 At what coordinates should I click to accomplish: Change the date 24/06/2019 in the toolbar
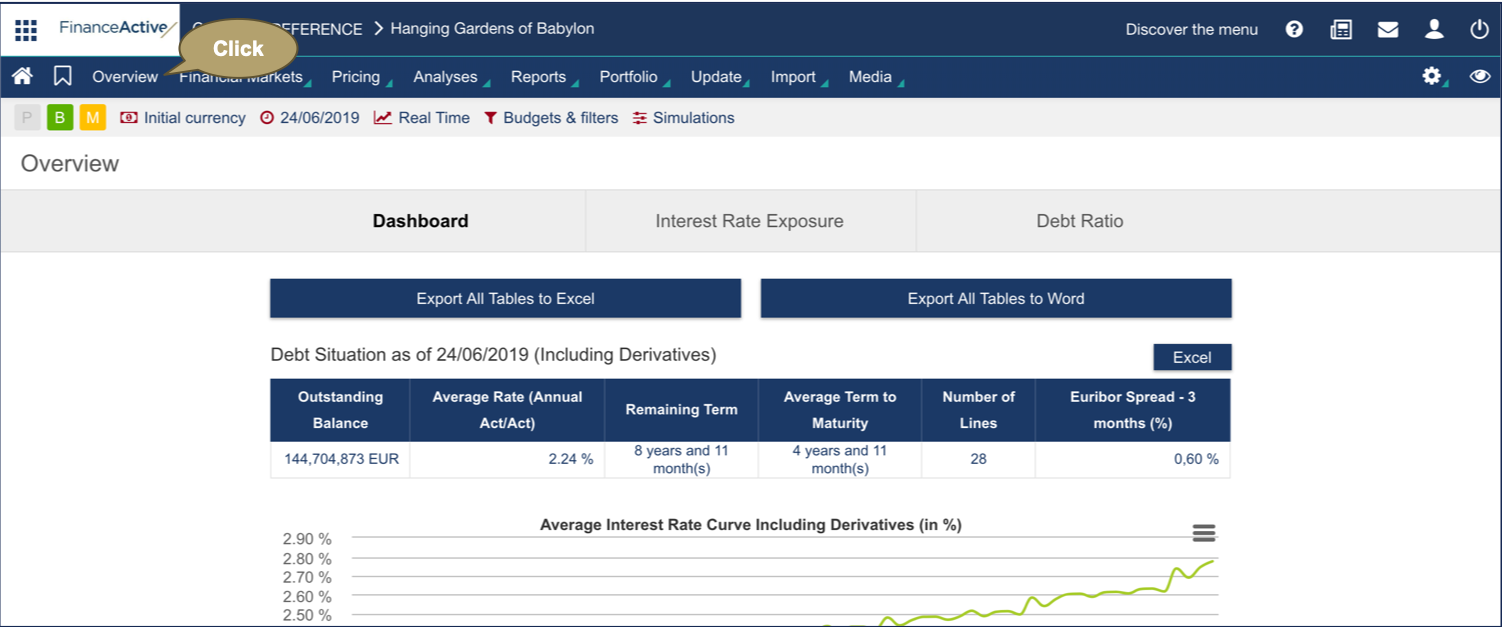pyautogui.click(x=318, y=117)
